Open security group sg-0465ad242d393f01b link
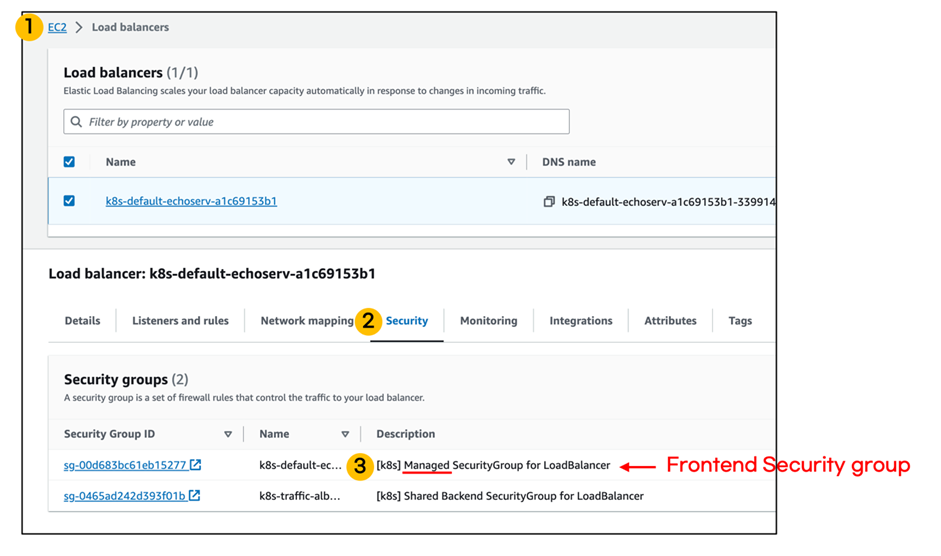This screenshot has width=941, height=556. point(124,496)
